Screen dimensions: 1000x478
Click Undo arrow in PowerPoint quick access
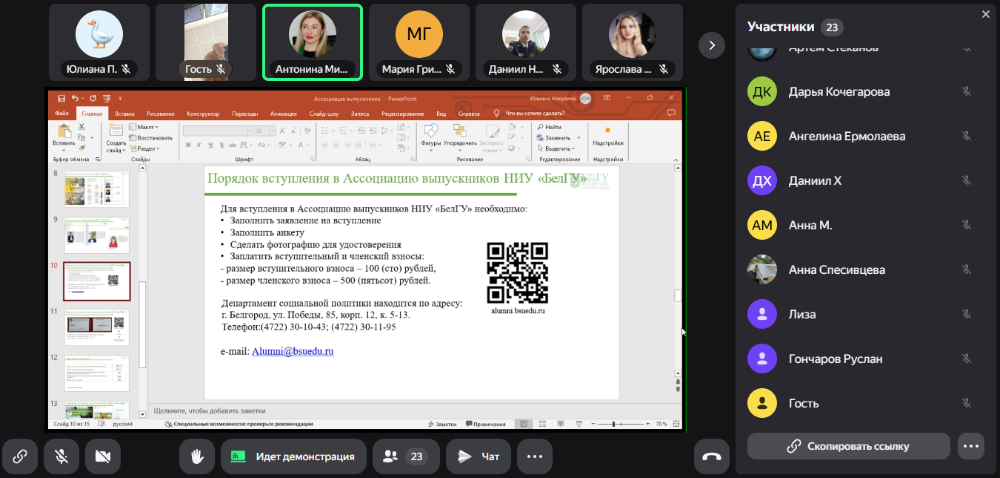pos(75,98)
